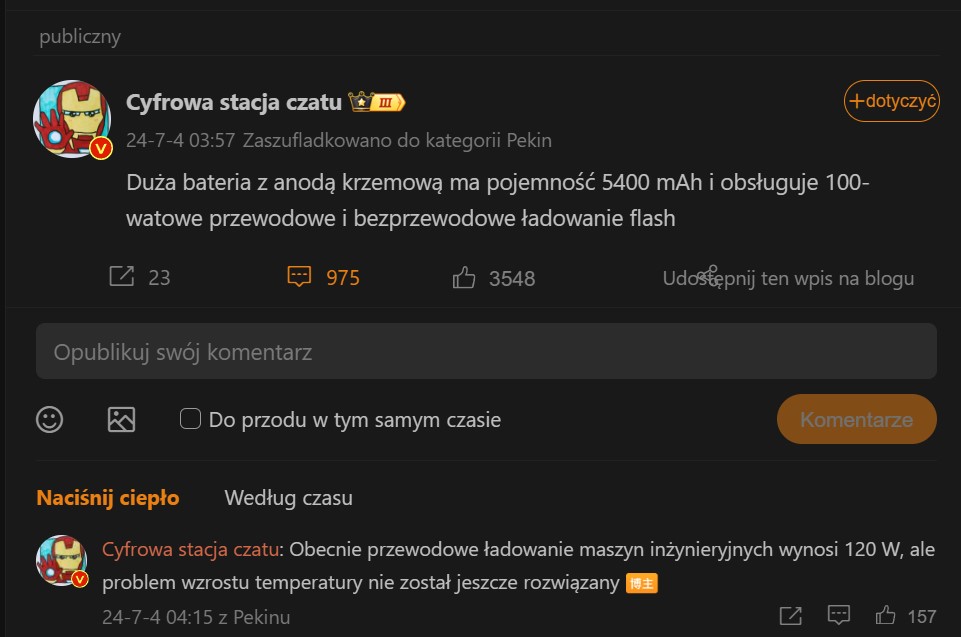Click the share icon beside "Udostępnij ten wpis"

[x=709, y=274]
